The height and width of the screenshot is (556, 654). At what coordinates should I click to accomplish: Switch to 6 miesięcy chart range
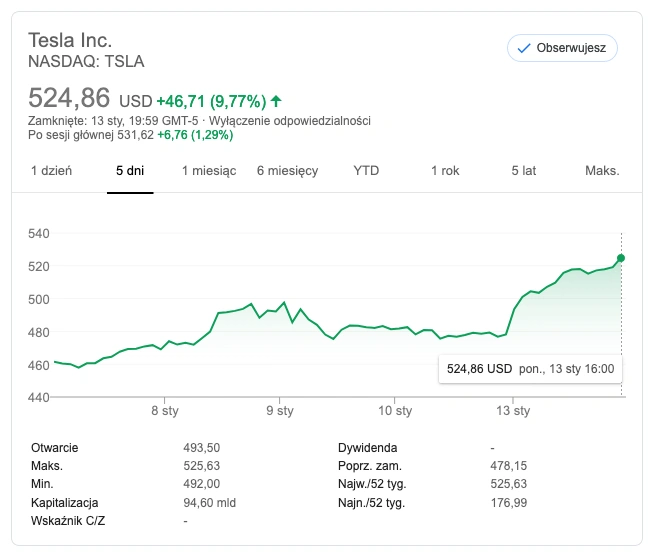tap(287, 171)
